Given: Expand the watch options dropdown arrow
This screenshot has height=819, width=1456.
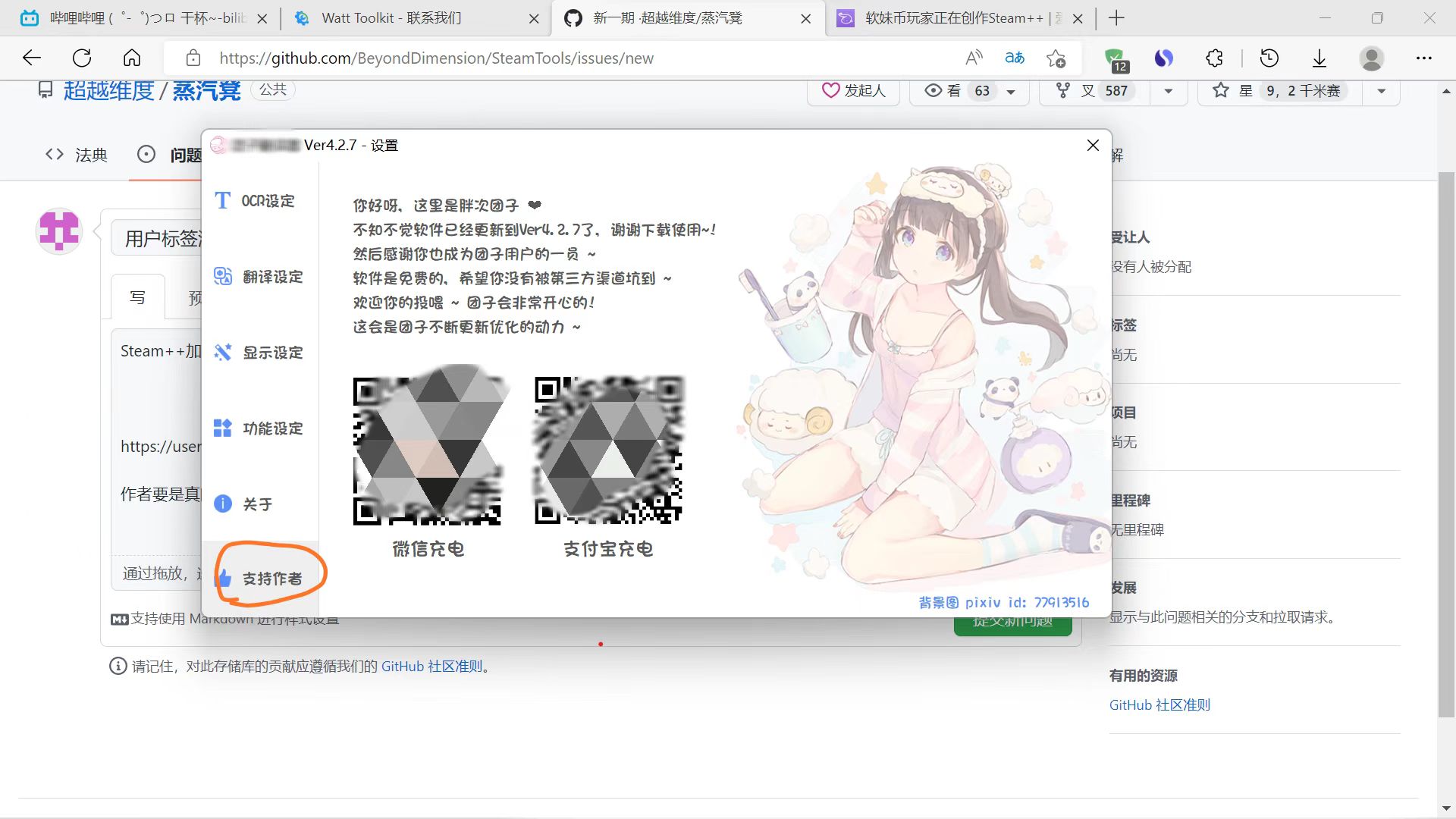Looking at the screenshot, I should click(1011, 91).
